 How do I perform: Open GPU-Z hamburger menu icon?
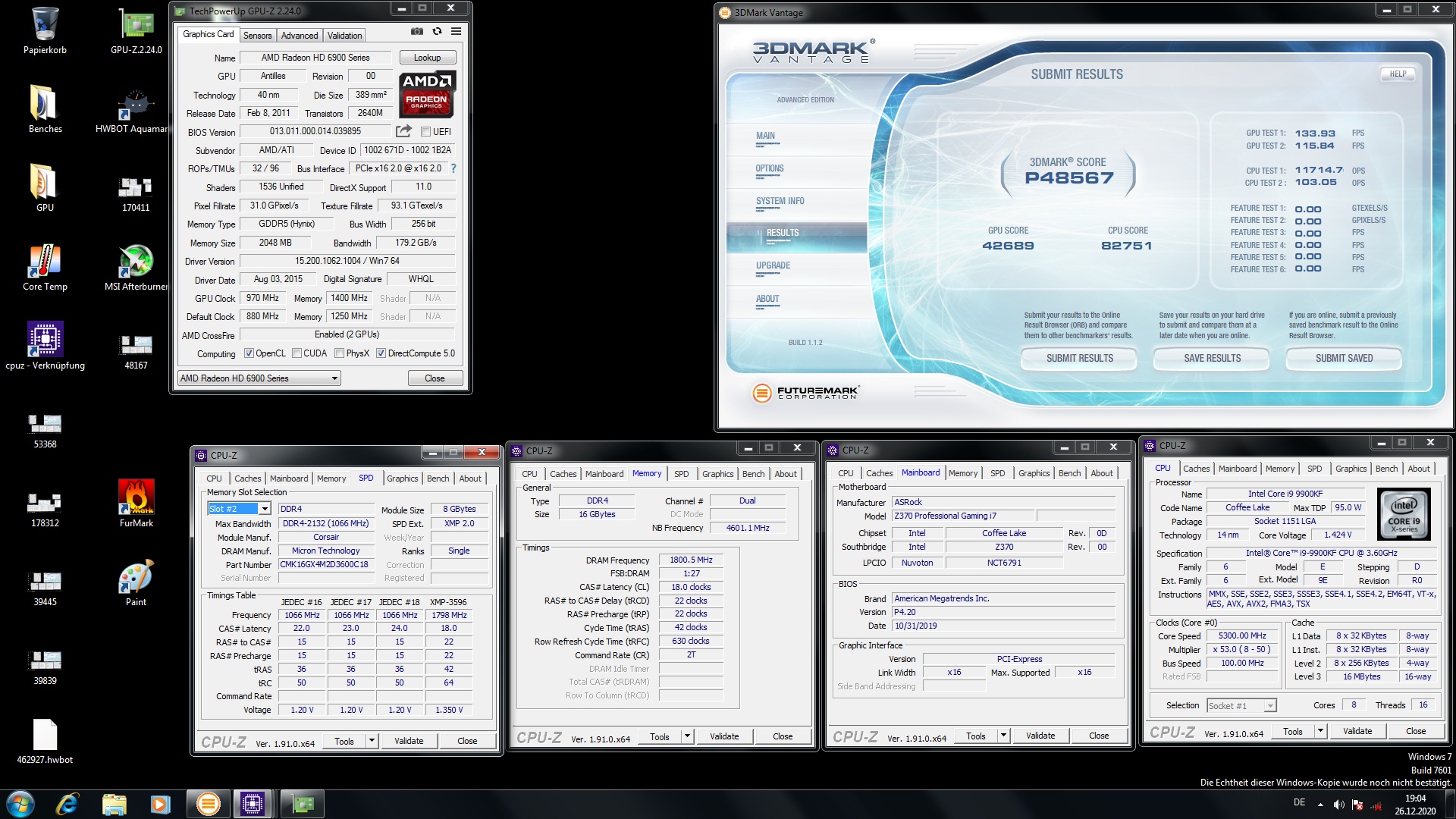click(456, 31)
